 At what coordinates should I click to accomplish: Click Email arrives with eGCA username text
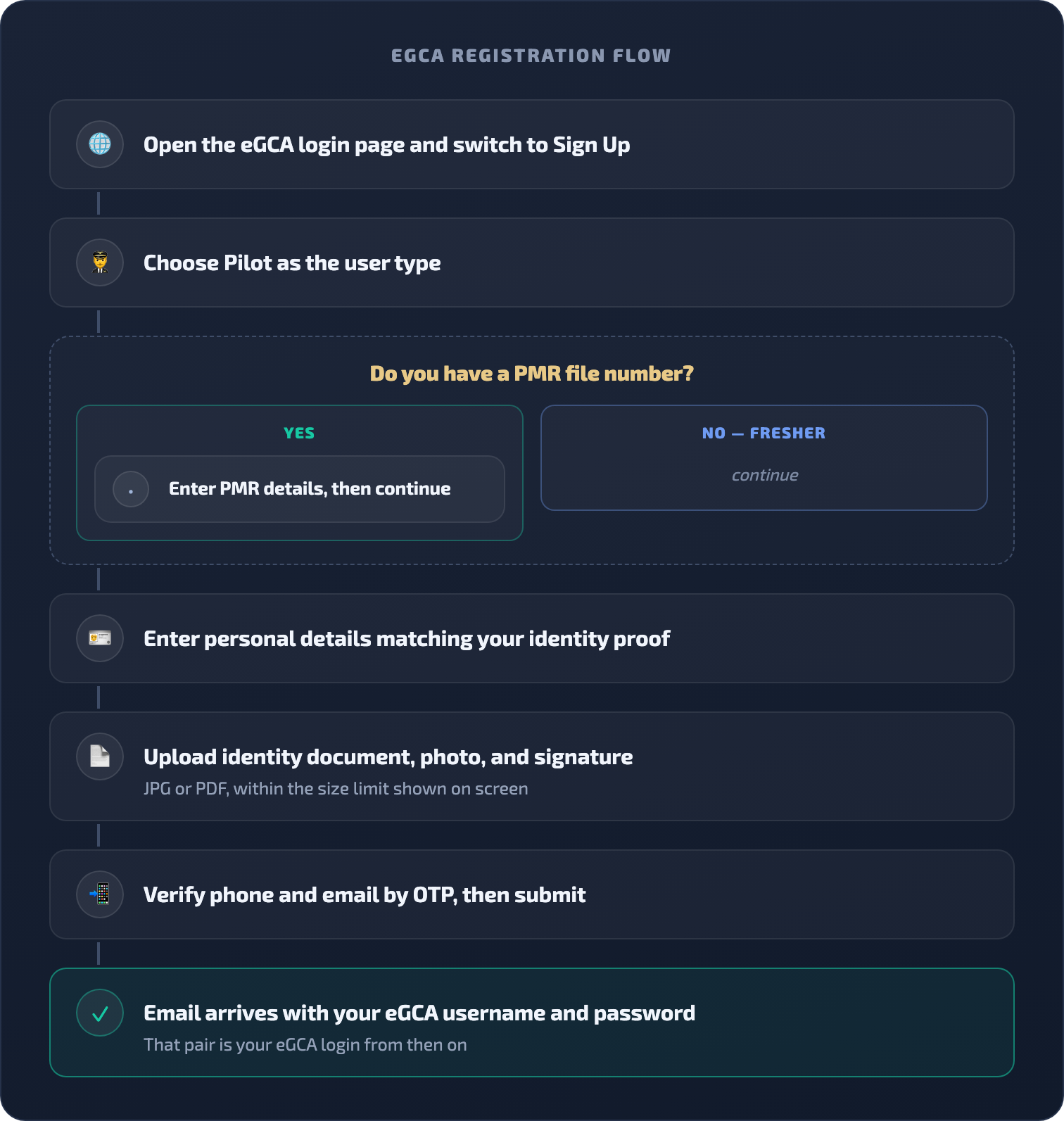[x=419, y=1013]
